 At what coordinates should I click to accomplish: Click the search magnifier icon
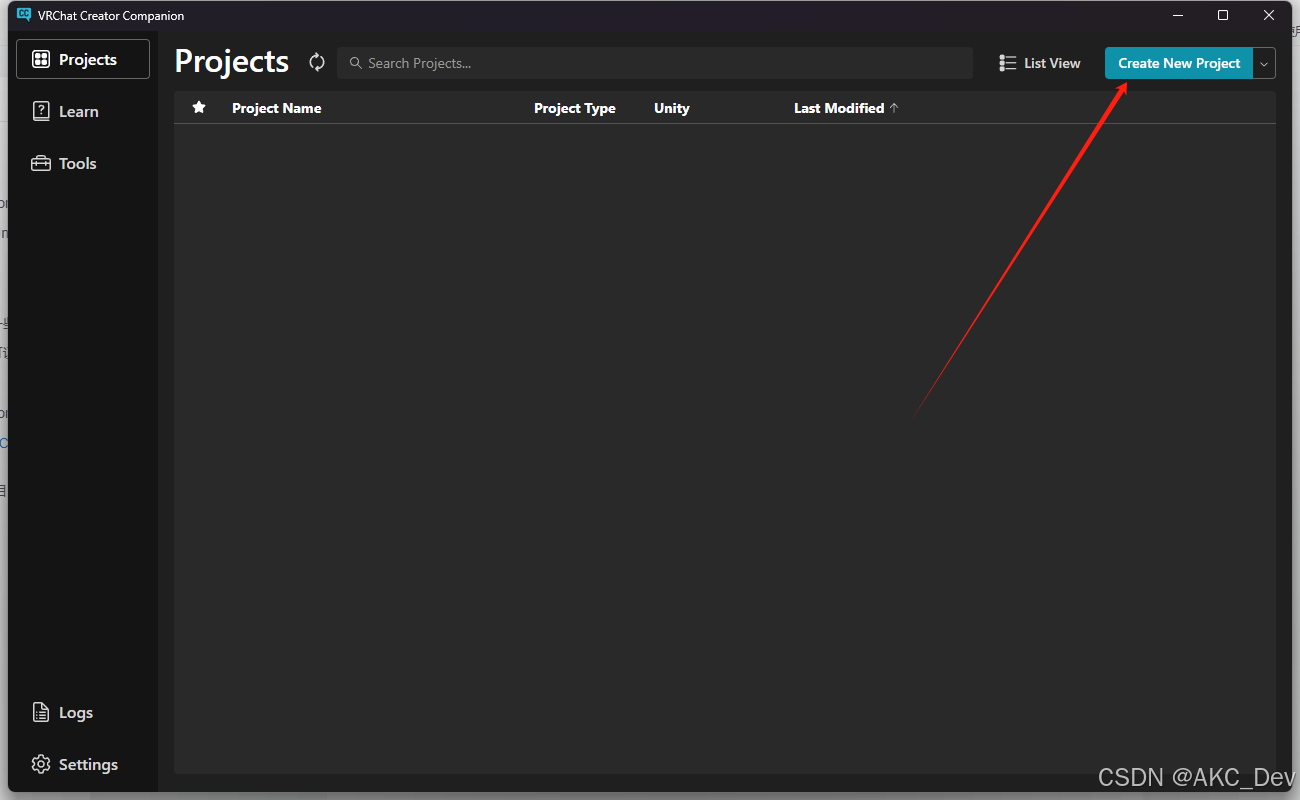(x=355, y=63)
